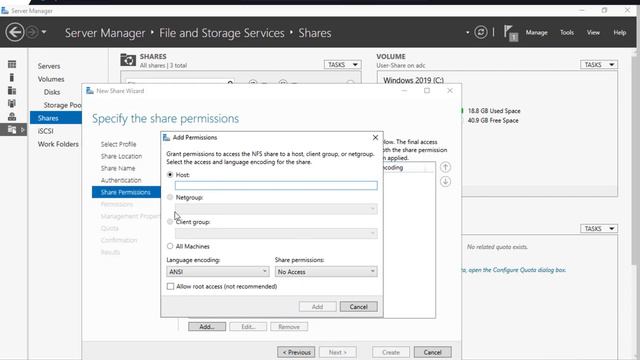
Task: Click the File and Storage Services sidebar icon
Action: coord(12,129)
